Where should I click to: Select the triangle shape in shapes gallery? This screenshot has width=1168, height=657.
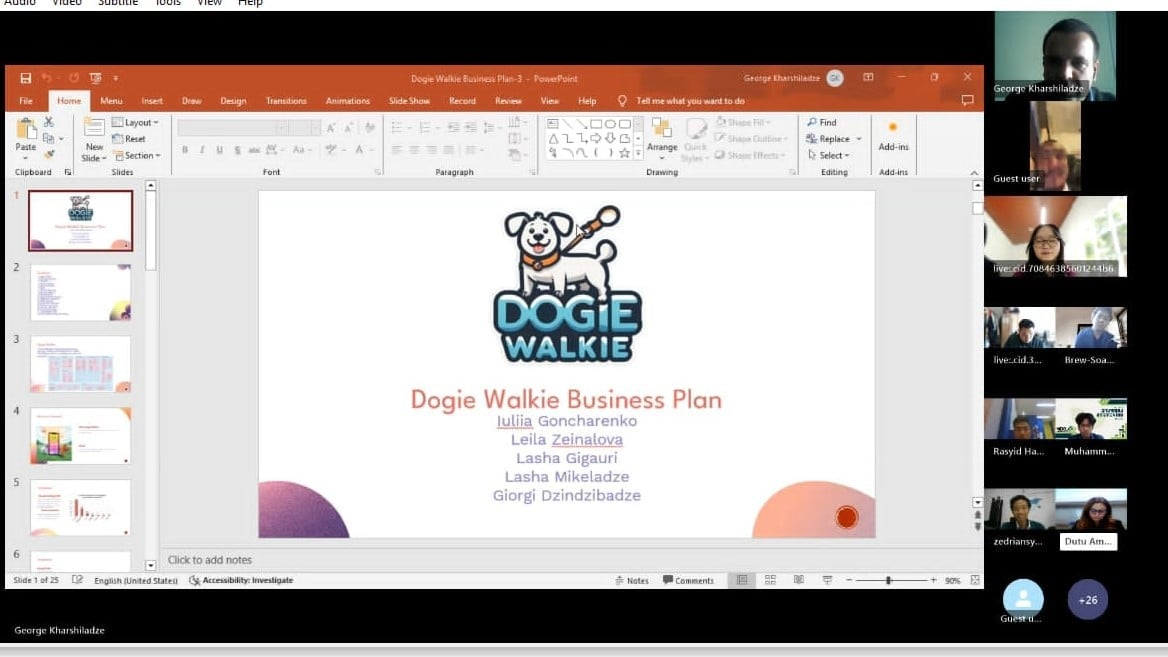553,139
